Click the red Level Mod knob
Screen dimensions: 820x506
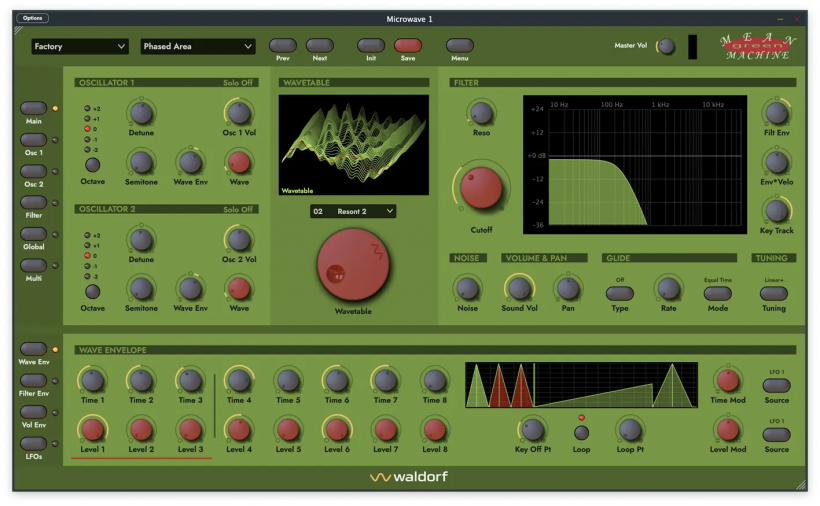click(x=727, y=430)
